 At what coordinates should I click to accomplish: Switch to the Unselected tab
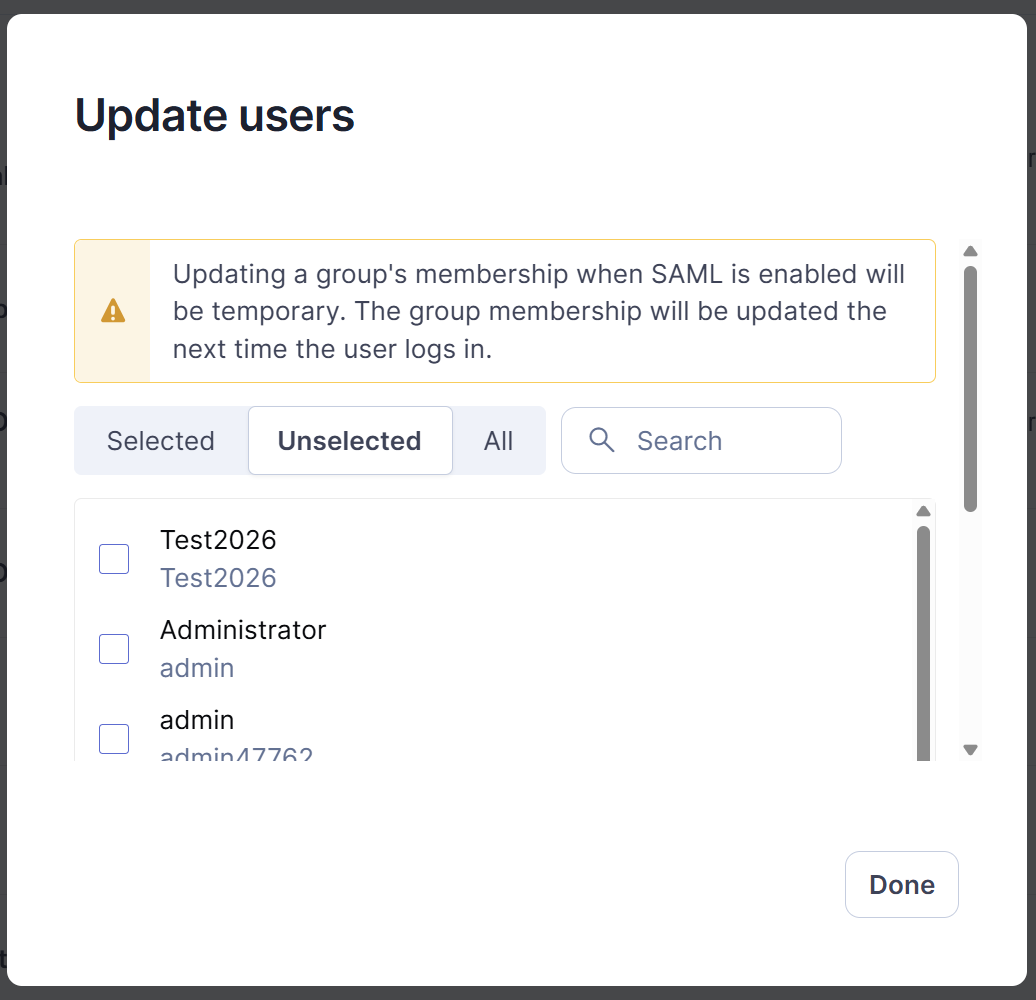(x=350, y=441)
